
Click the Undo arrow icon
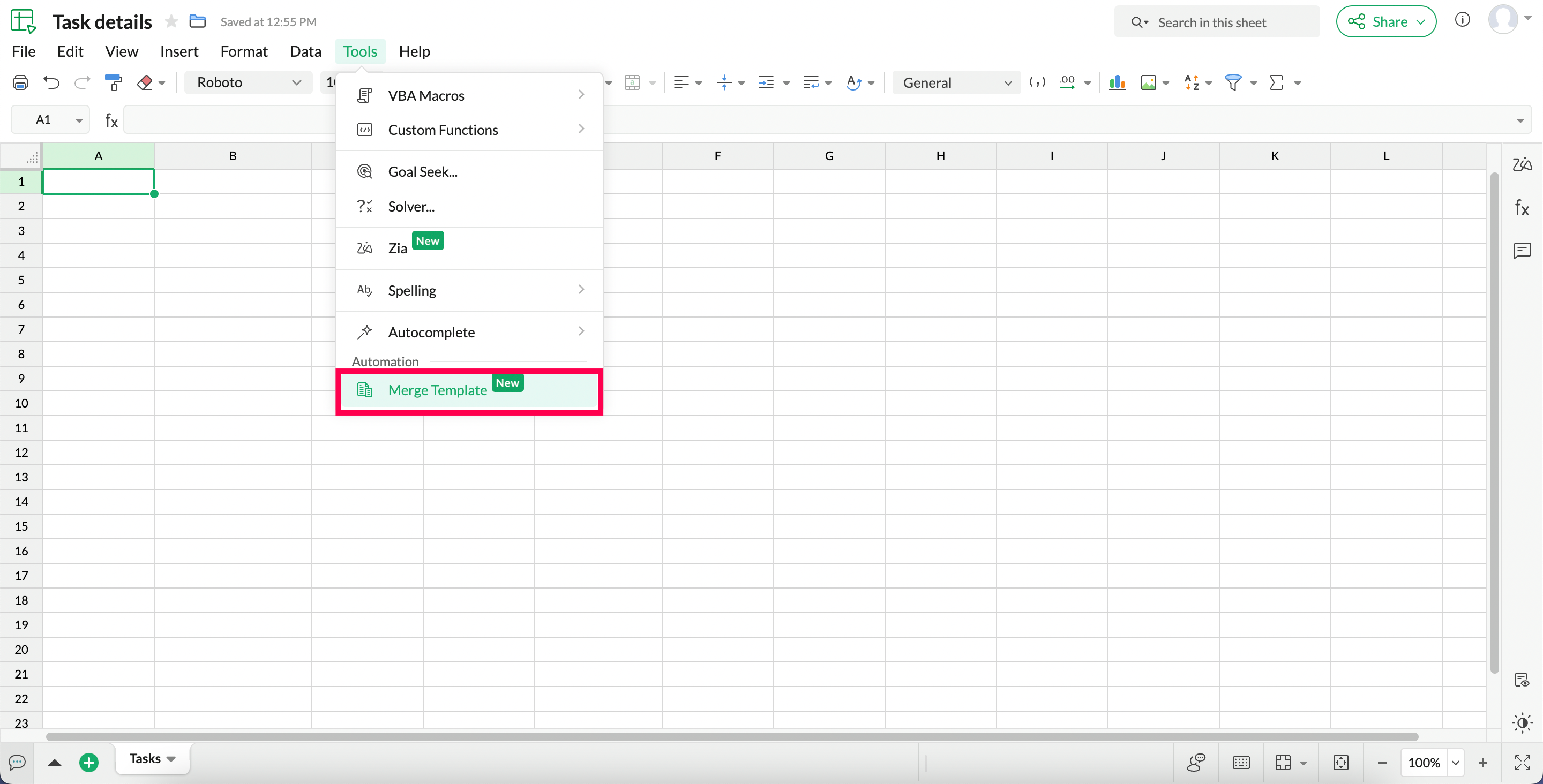51,82
